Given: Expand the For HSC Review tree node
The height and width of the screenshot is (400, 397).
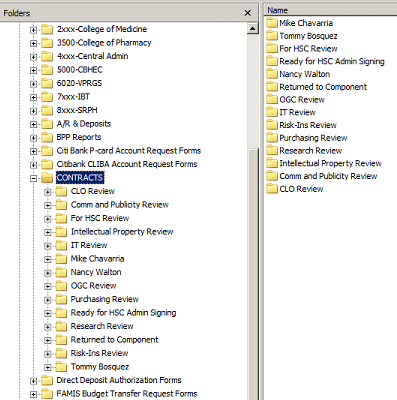Looking at the screenshot, I should pos(48,219).
